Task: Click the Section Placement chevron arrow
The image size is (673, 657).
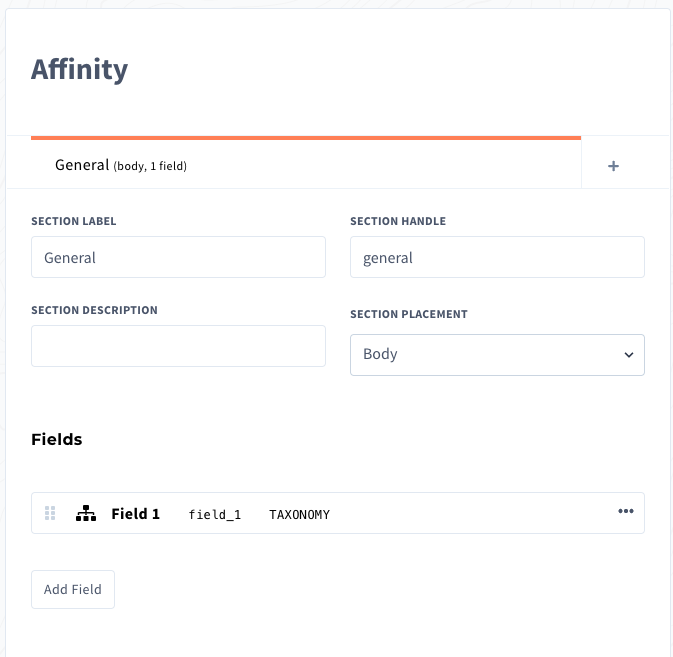Action: point(629,355)
